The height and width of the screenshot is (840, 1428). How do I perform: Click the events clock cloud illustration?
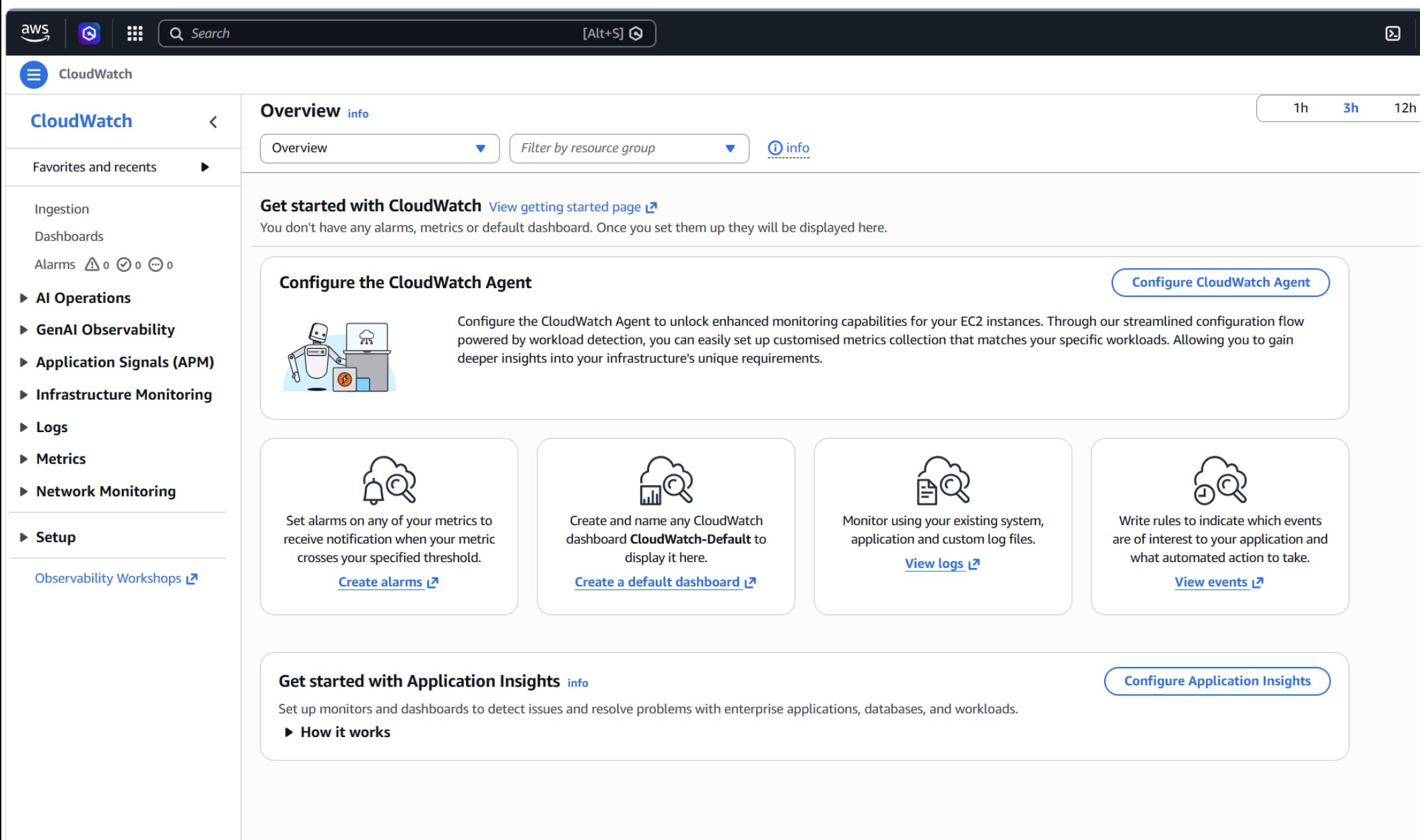pyautogui.click(x=1220, y=480)
